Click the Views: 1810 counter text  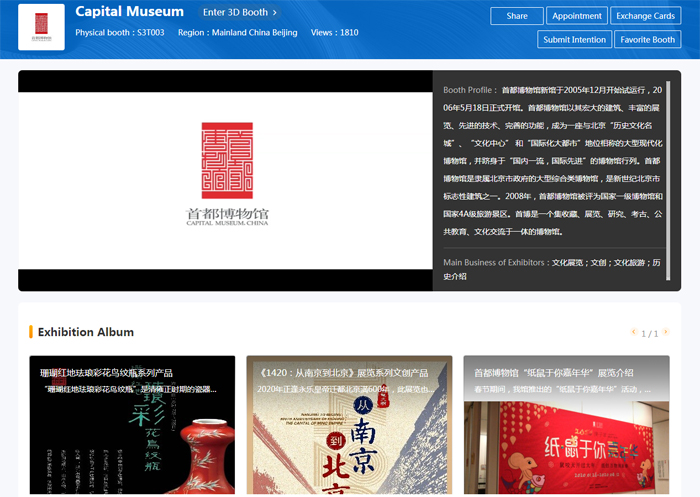(334, 33)
